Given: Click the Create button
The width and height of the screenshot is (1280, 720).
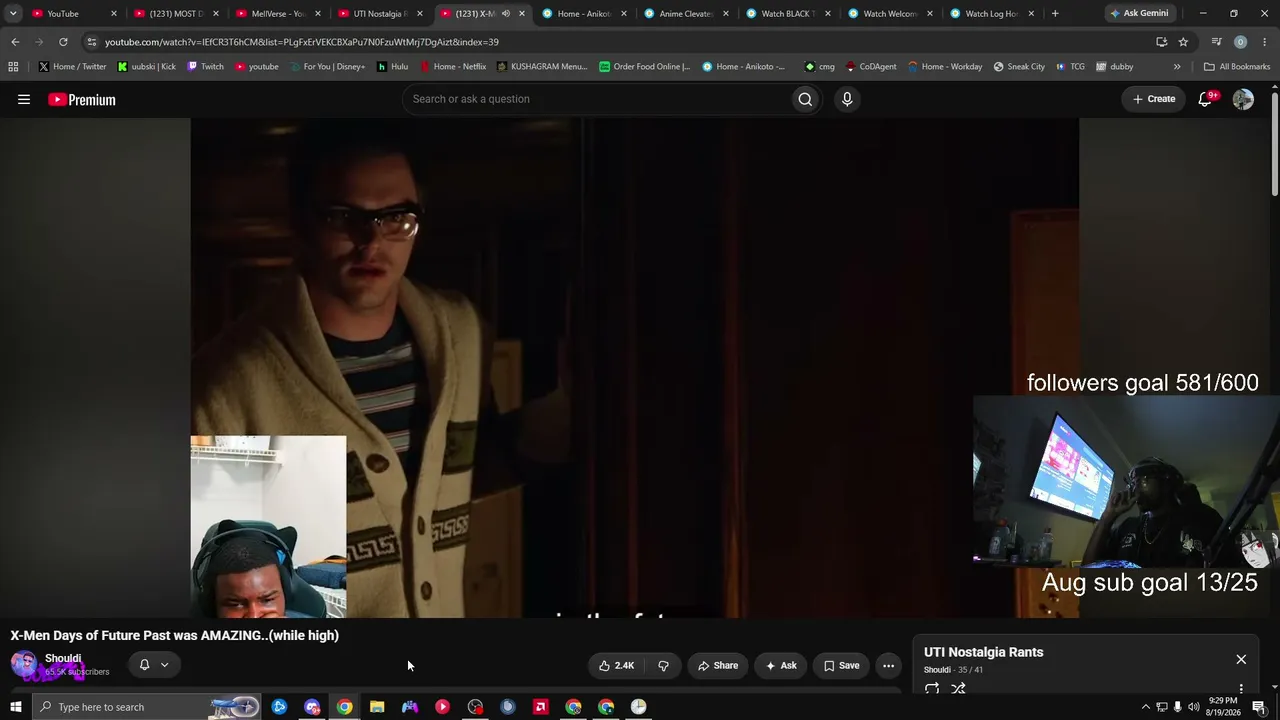Looking at the screenshot, I should pos(1154,99).
